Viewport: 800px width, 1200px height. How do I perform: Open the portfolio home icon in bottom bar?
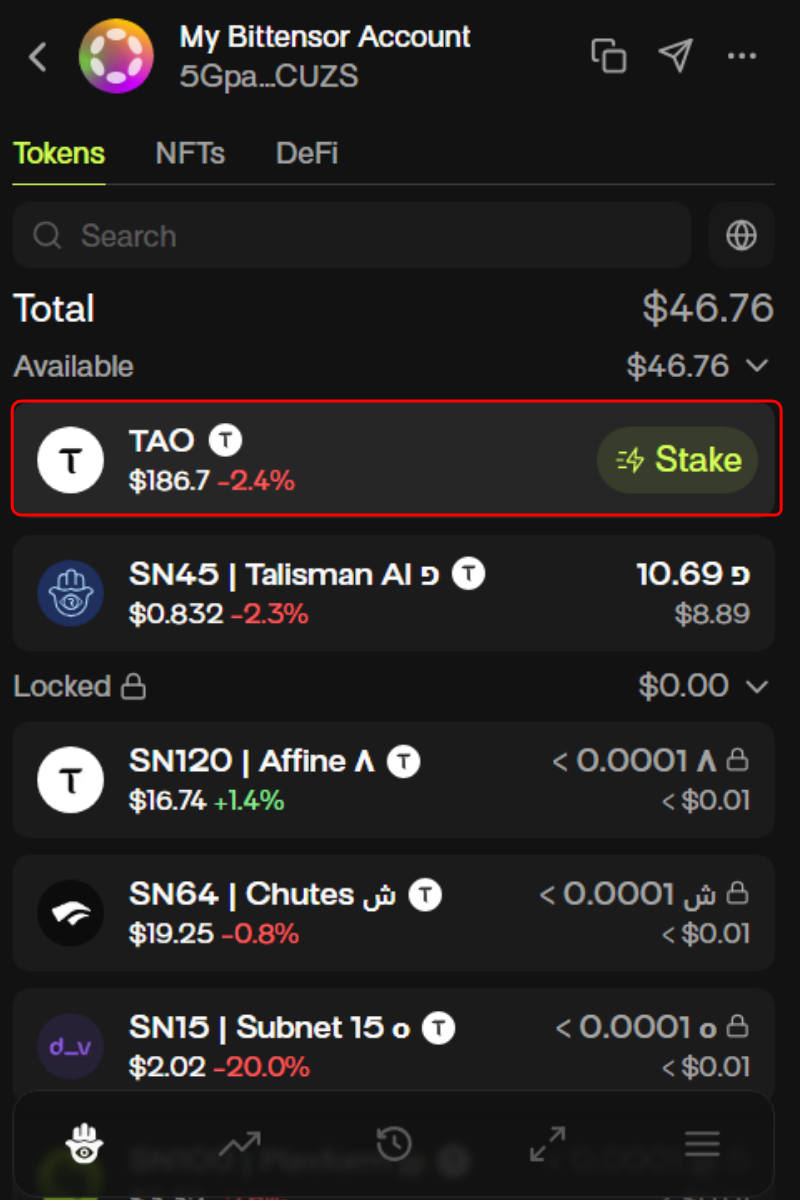tap(85, 1144)
